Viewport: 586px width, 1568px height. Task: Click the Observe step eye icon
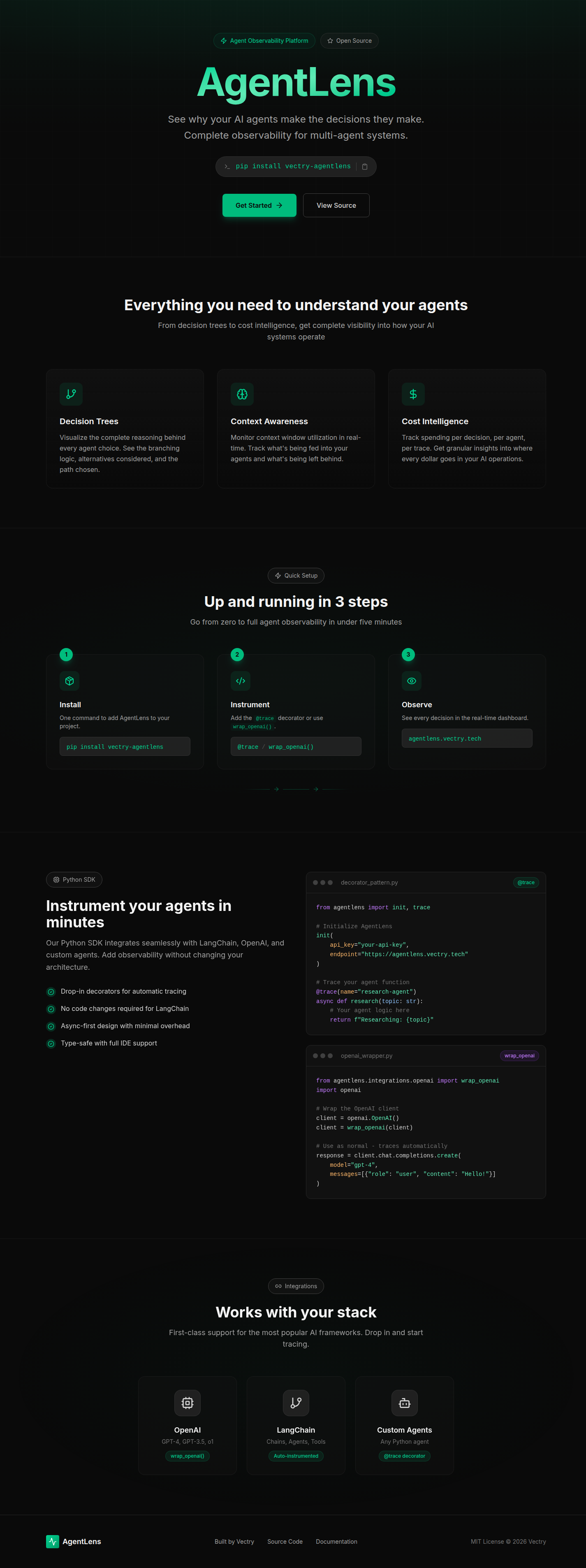pos(411,681)
